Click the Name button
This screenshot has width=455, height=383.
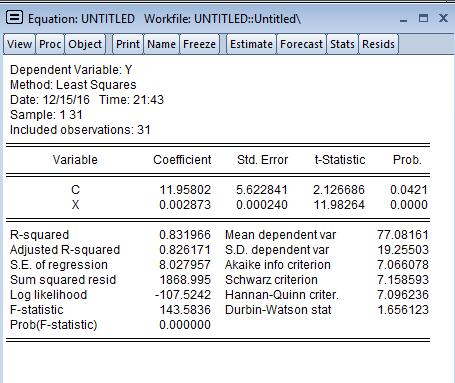point(161,44)
